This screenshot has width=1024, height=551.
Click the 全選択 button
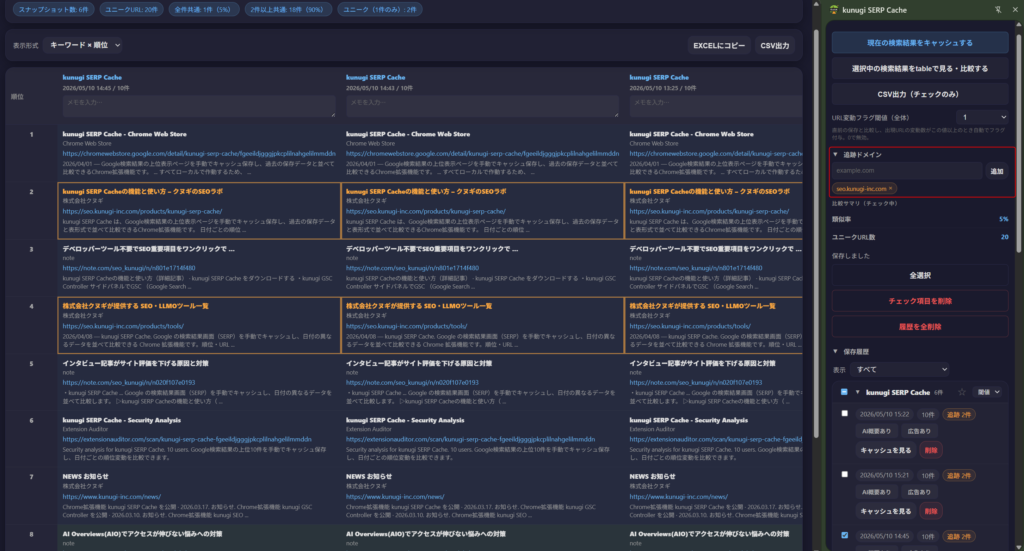920,276
